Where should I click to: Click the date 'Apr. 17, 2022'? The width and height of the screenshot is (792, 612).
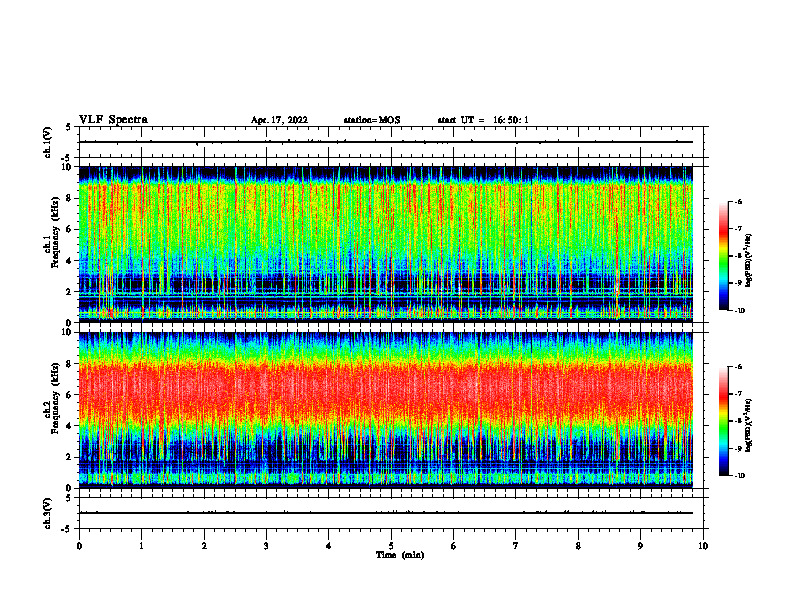pos(279,120)
